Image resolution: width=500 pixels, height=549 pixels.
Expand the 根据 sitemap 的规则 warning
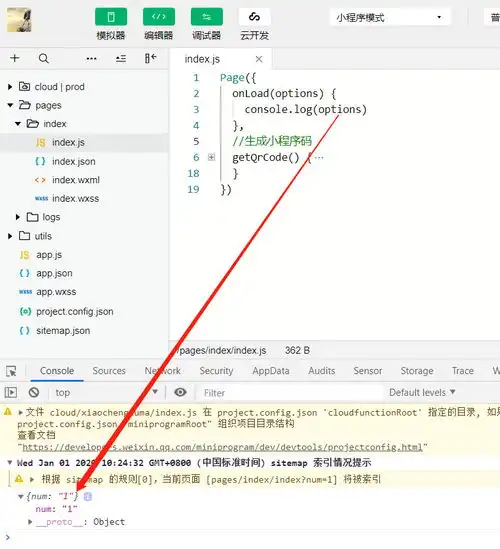[32, 479]
